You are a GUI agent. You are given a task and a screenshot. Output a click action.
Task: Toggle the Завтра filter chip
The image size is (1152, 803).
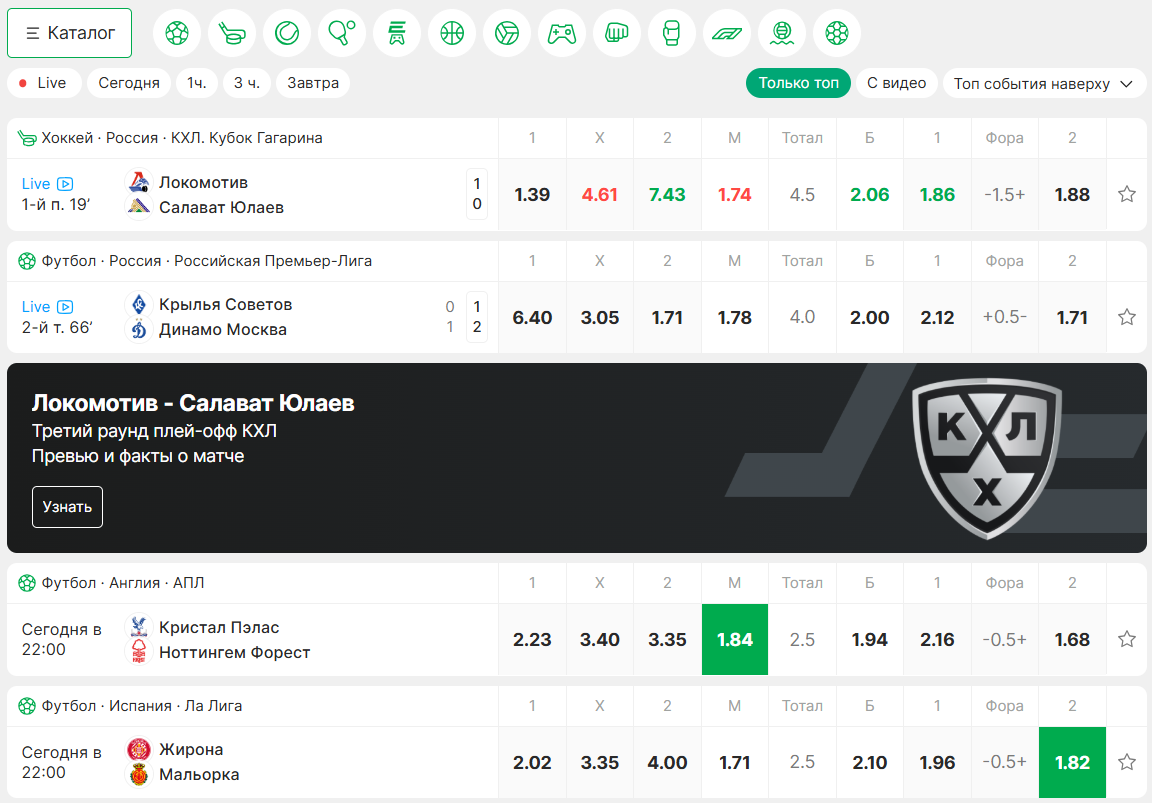point(313,83)
